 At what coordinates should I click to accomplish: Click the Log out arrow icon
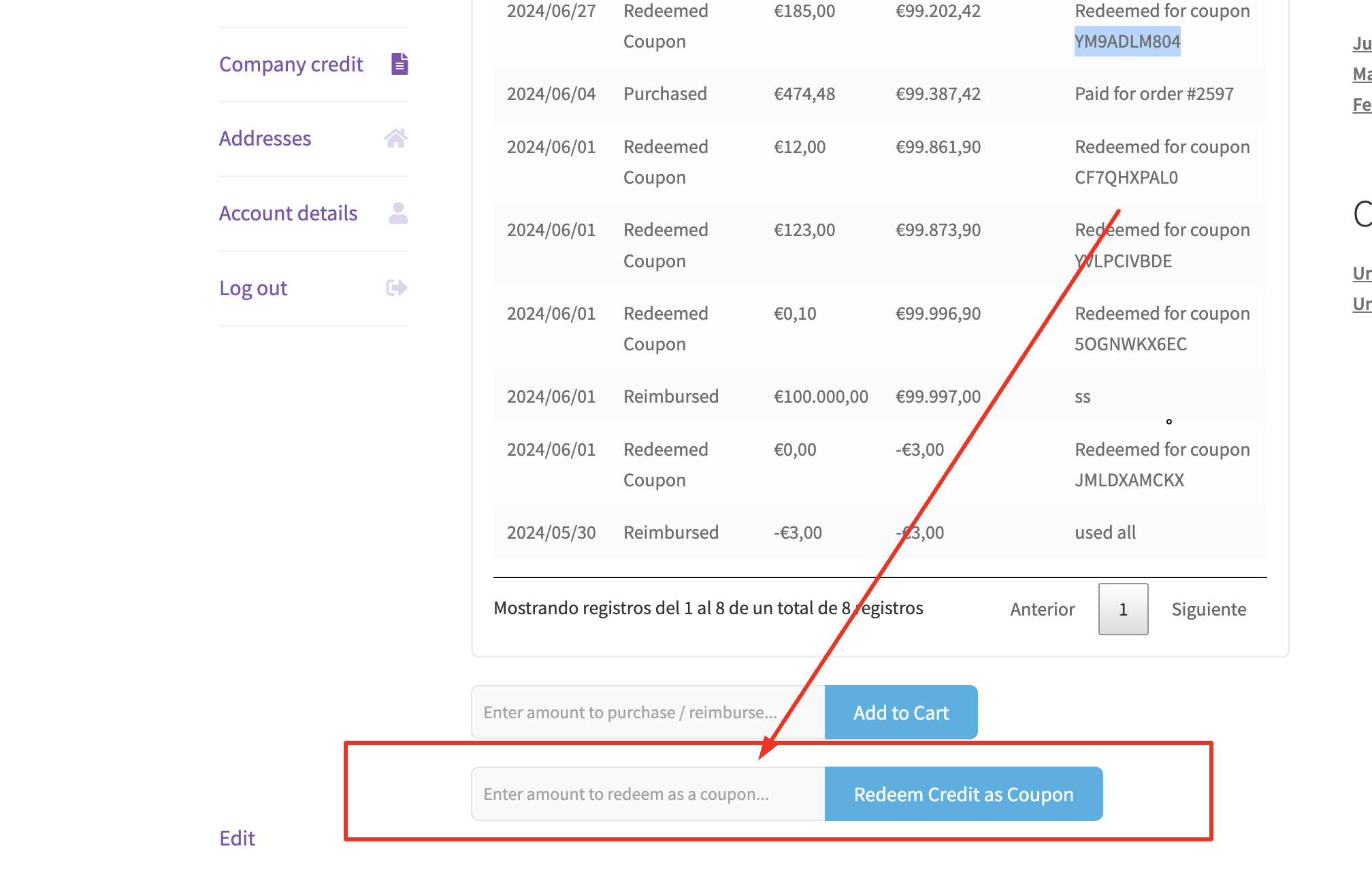pos(397,288)
